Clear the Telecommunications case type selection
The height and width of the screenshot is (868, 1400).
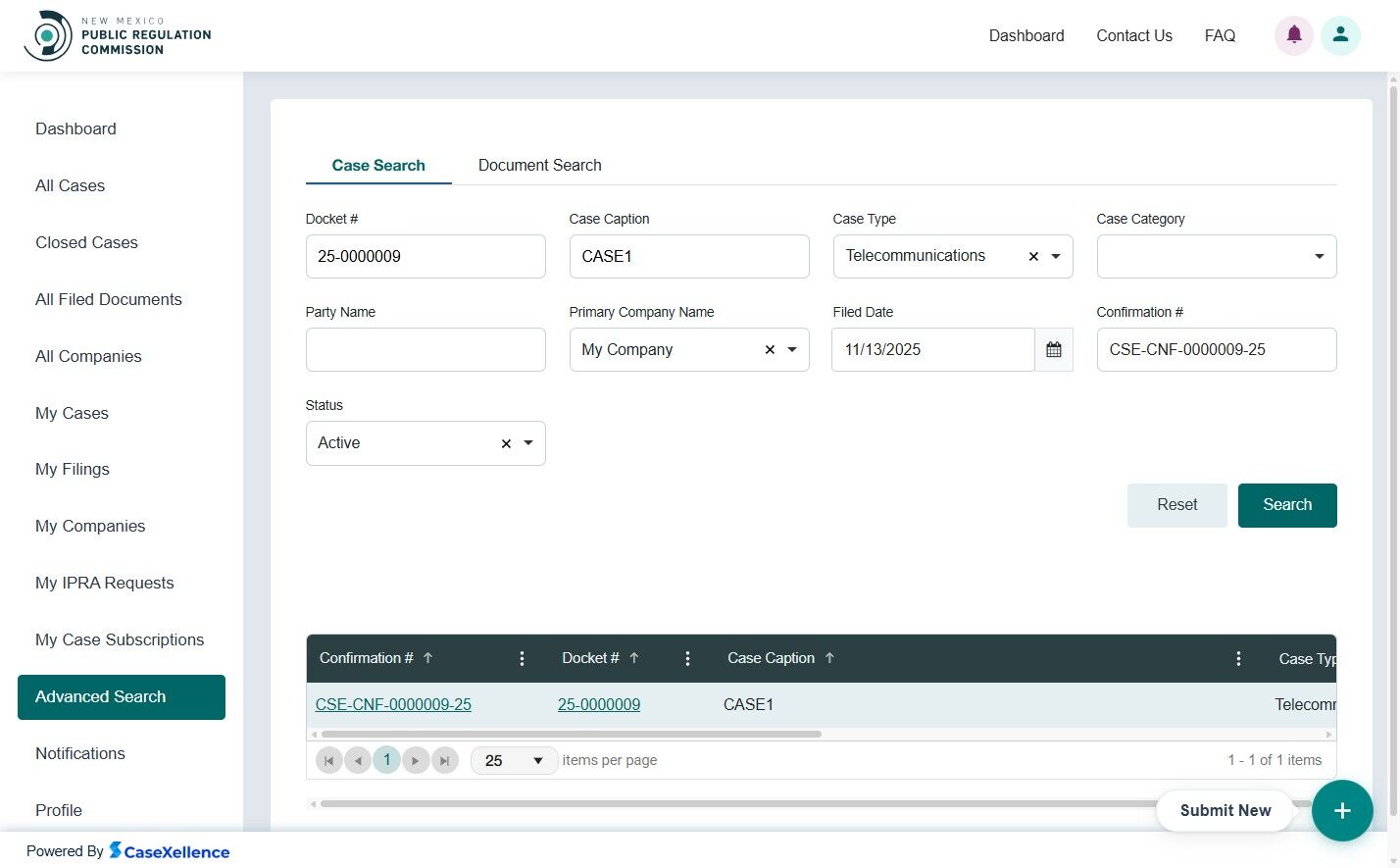point(1032,256)
